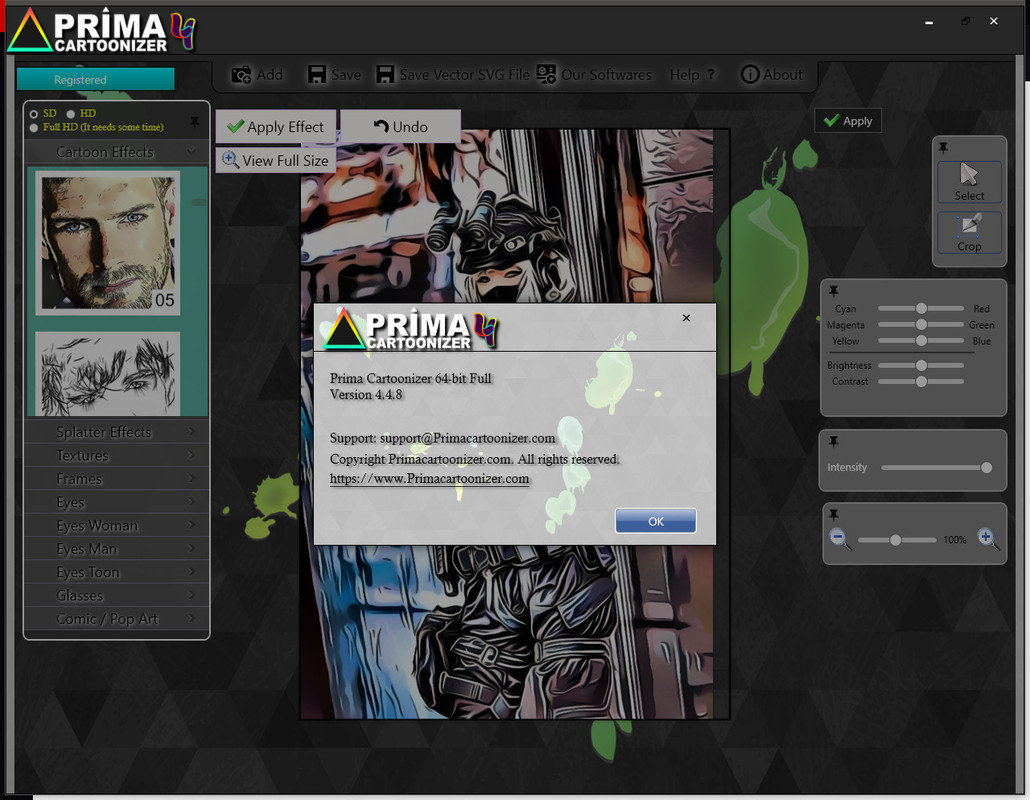Screen dimensions: 1030x800
Task: Click the Apply Effect button
Action: click(x=276, y=126)
